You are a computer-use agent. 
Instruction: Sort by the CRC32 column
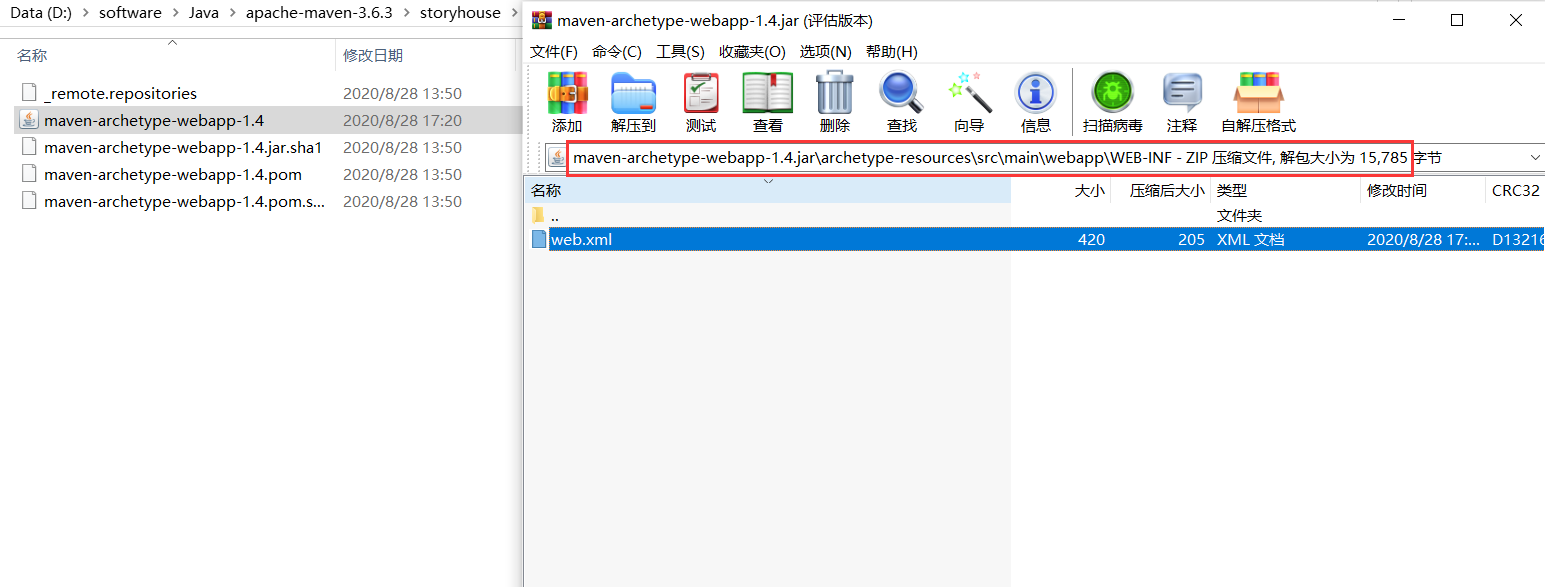point(1515,190)
